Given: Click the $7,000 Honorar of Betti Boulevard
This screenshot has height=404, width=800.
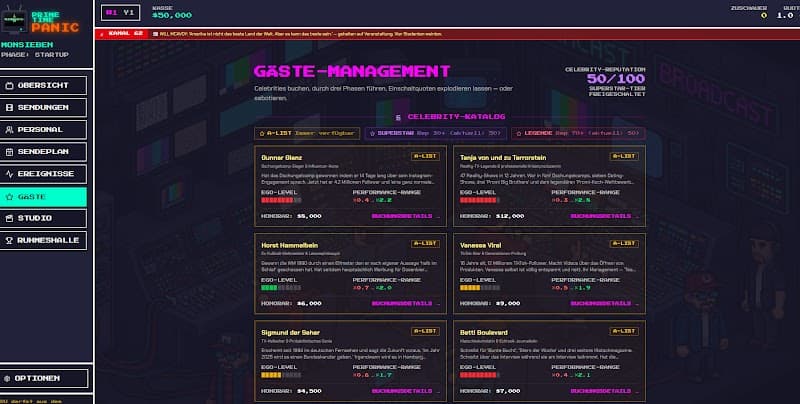Looking at the screenshot, I should tap(508, 391).
